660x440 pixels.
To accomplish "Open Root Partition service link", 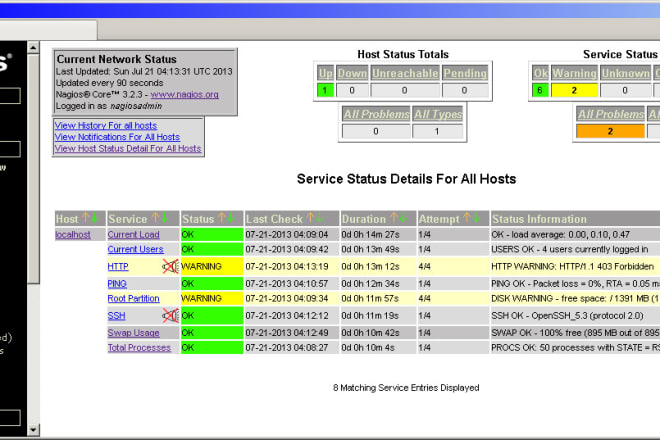I will coord(133,299).
